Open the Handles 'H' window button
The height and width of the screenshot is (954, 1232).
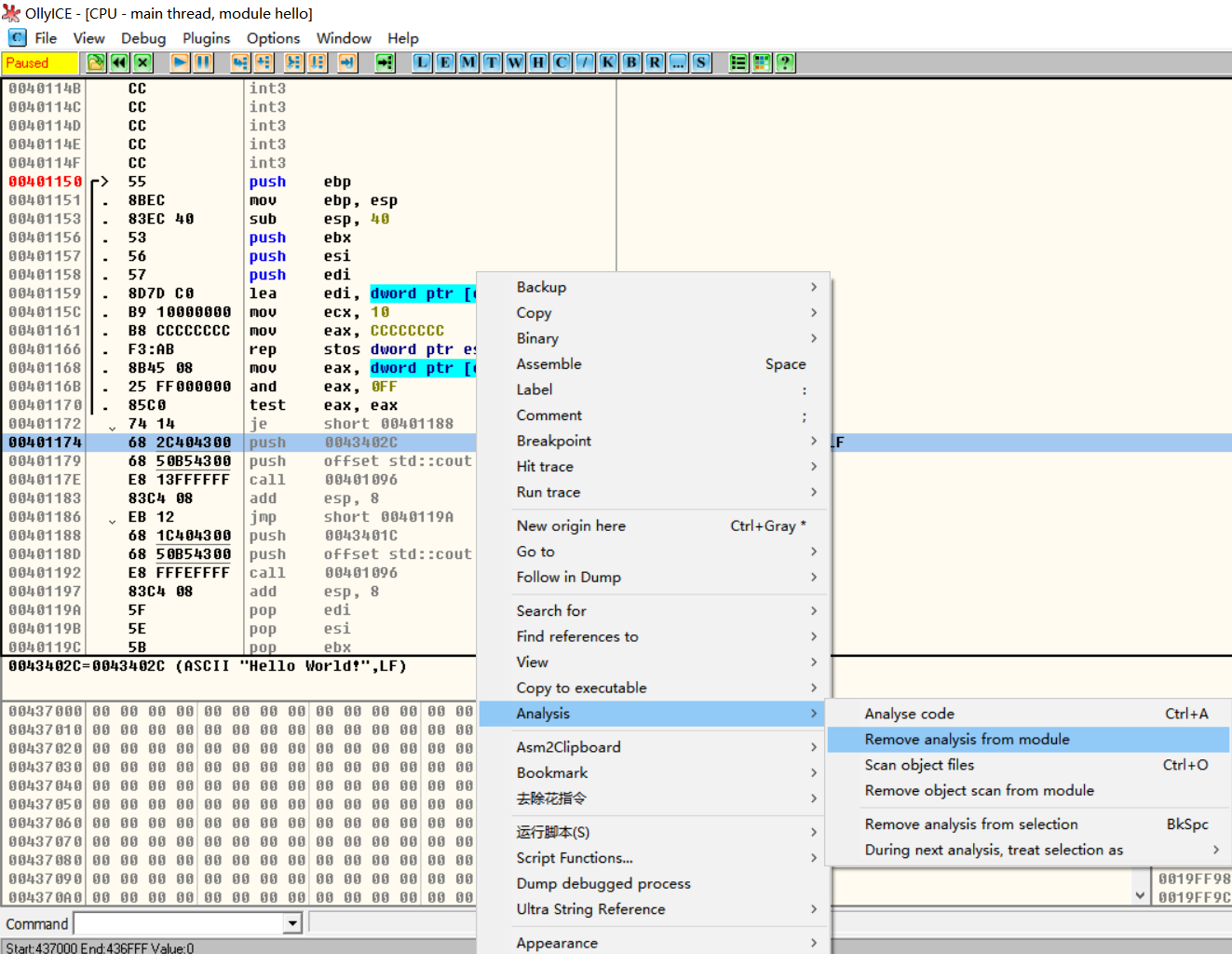tap(538, 62)
